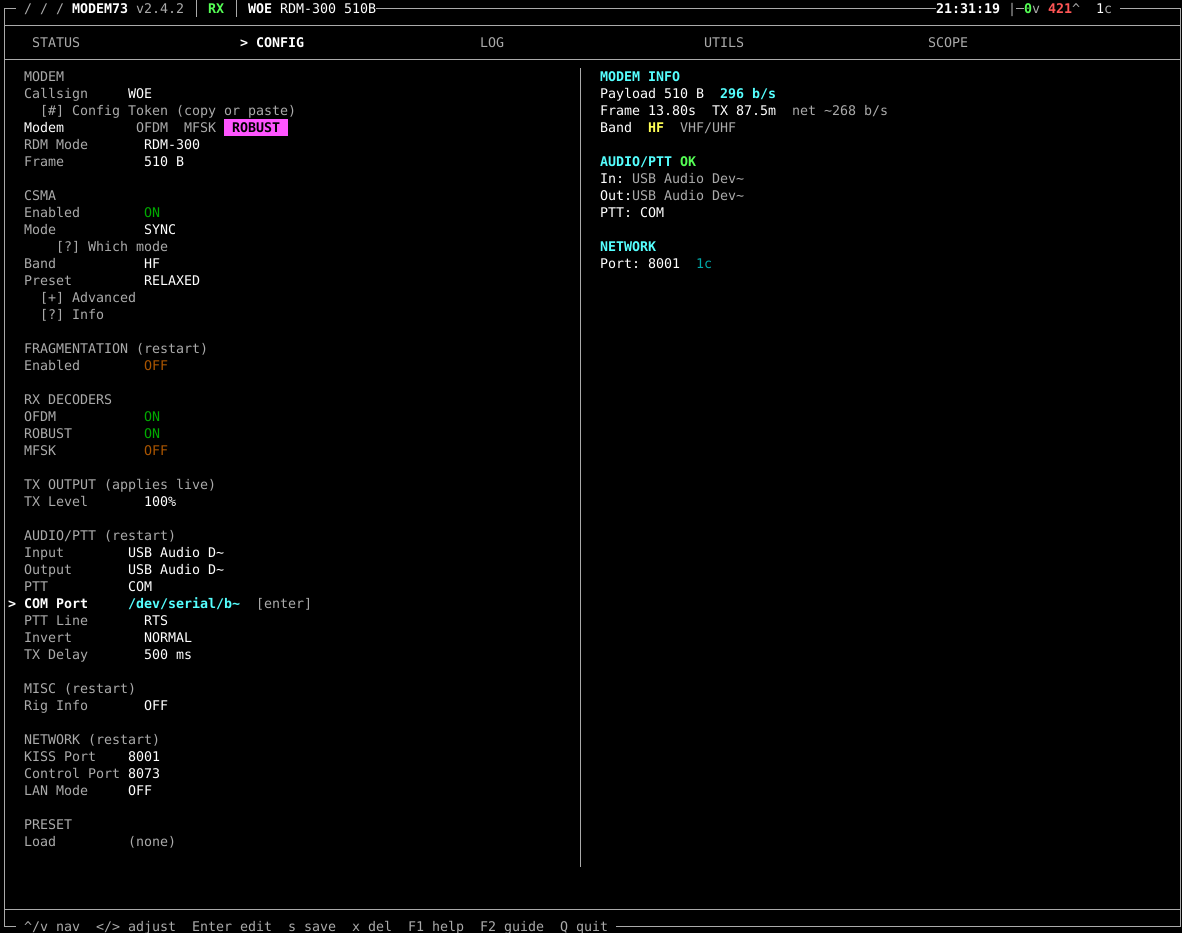This screenshot has height=933, width=1182.
Task: Click the RX state indicator in header
Action: [x=216, y=9]
